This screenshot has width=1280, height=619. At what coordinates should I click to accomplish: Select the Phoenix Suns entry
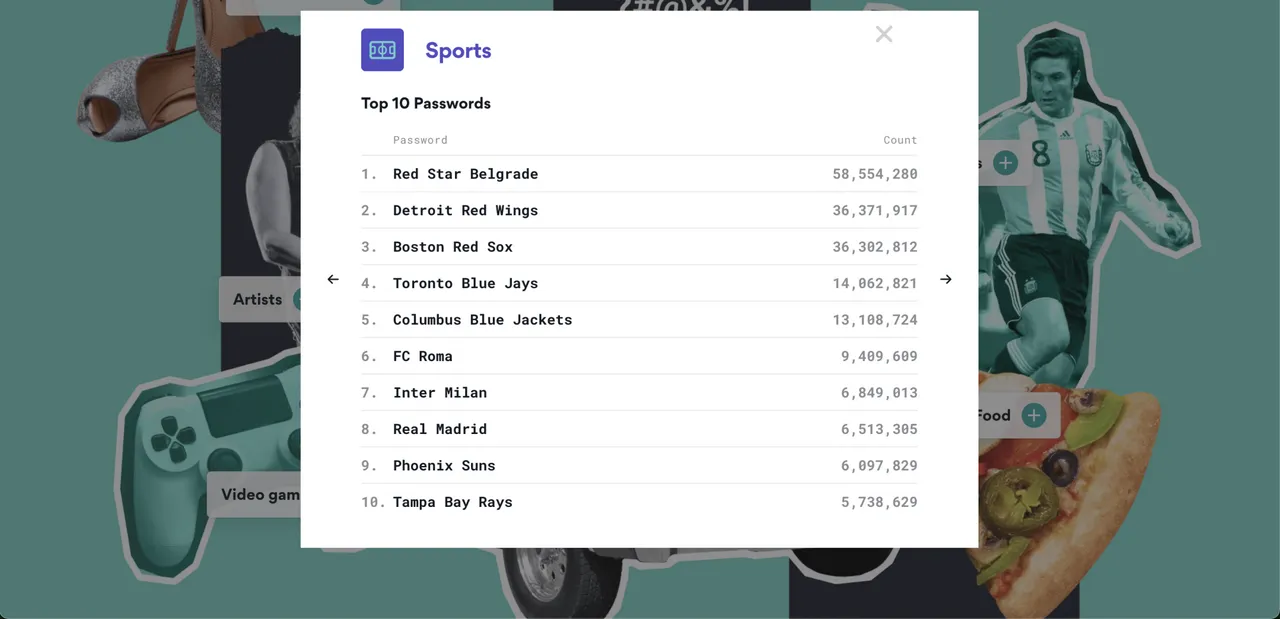(x=639, y=466)
